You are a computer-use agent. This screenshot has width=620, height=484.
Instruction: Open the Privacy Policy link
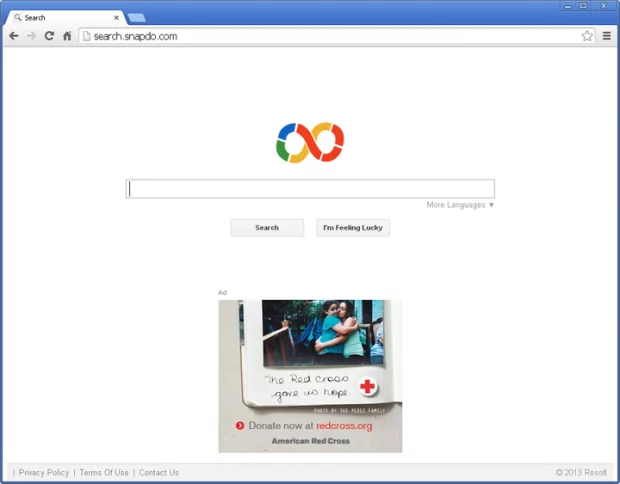tap(44, 473)
